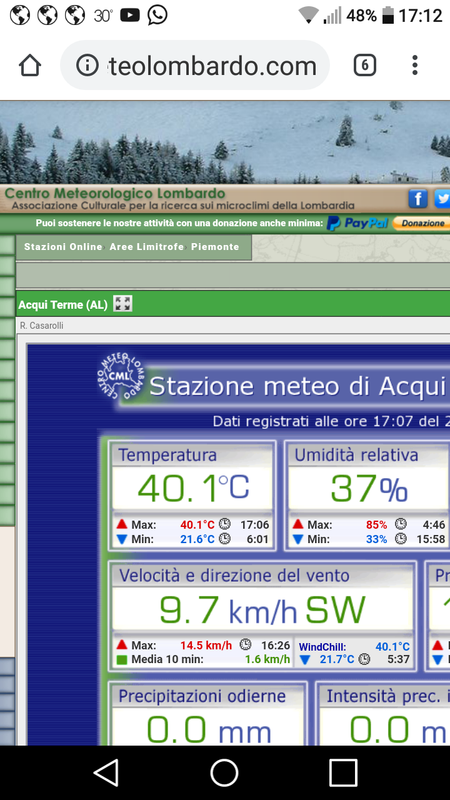Screen dimensions: 450x800
Task: Tap the teolombardo.com address bar
Action: tap(195, 65)
